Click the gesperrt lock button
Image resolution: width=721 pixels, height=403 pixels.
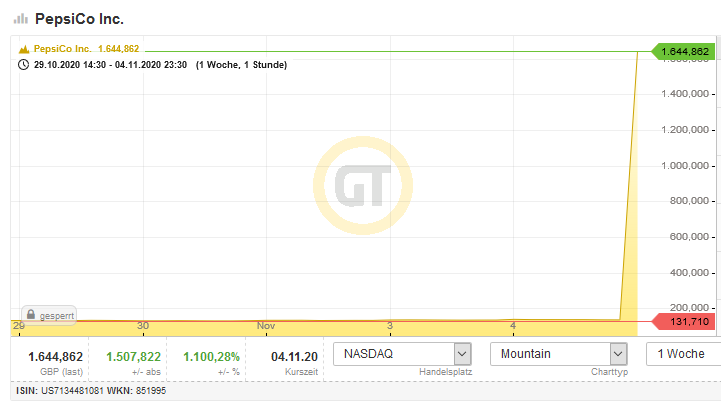49,315
